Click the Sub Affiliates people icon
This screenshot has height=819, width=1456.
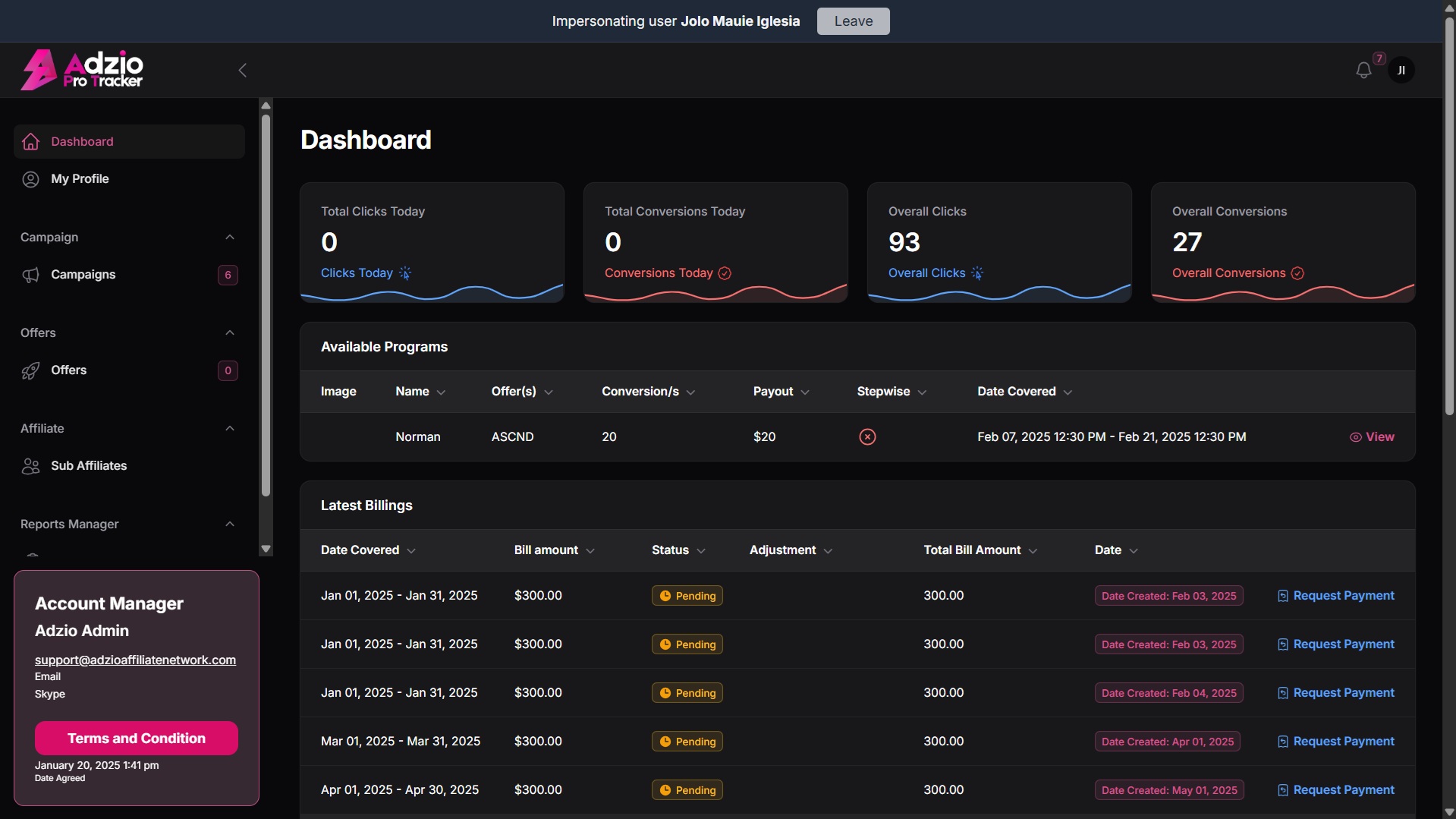click(30, 466)
